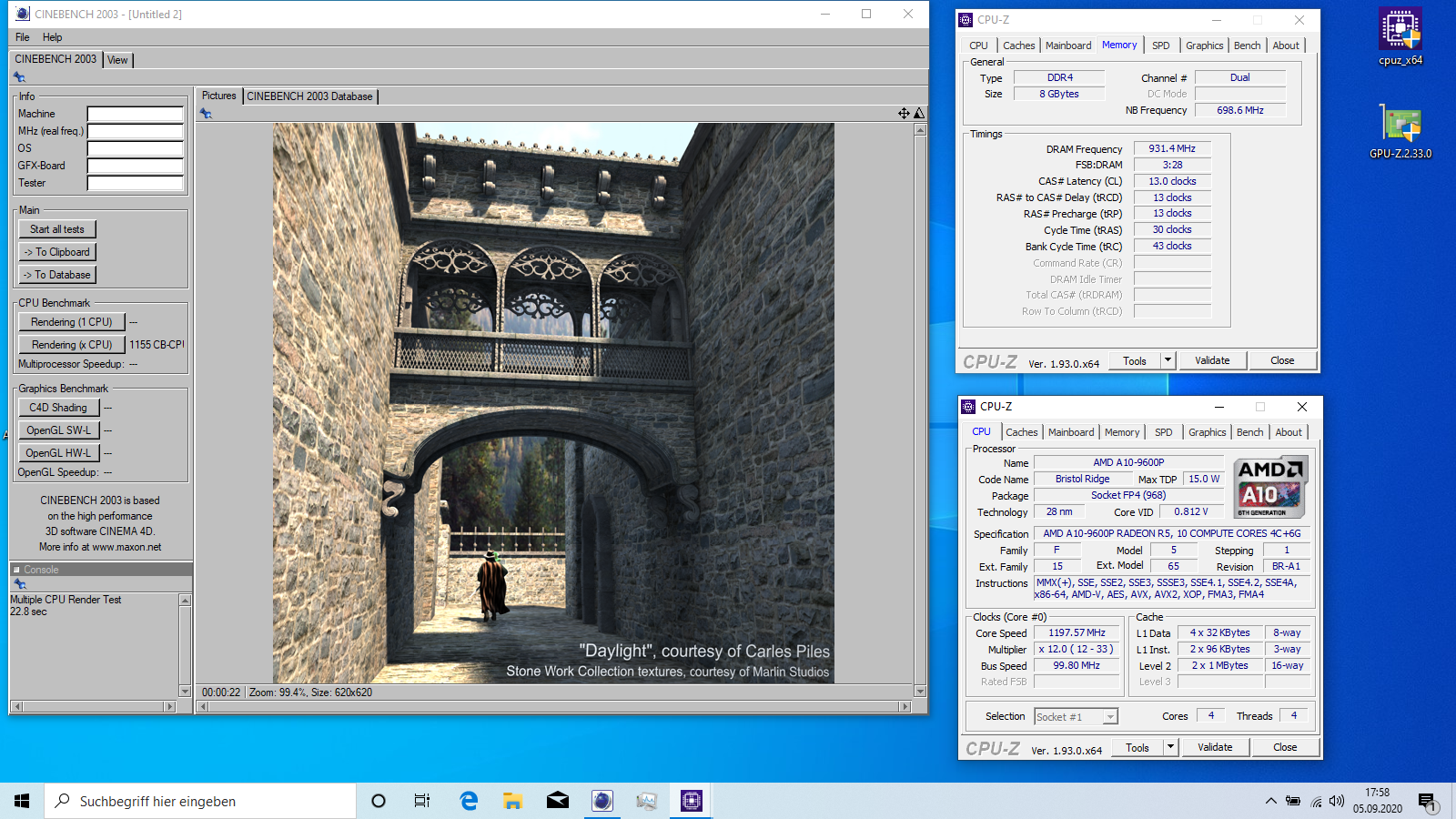Open Mail app from taskbar
The width and height of the screenshot is (1456, 819).
[558, 801]
